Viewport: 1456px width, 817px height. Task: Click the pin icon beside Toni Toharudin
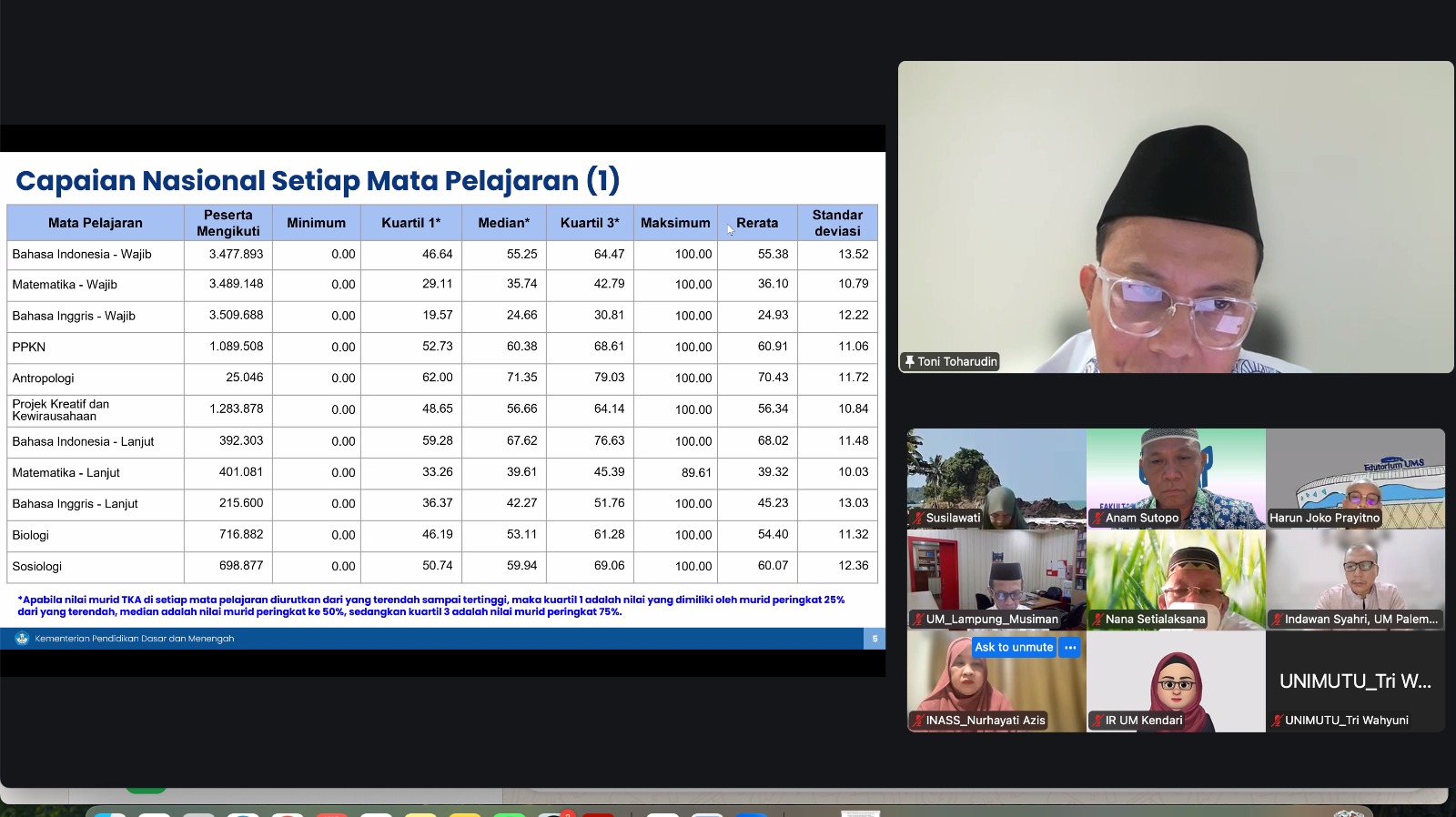tap(909, 361)
